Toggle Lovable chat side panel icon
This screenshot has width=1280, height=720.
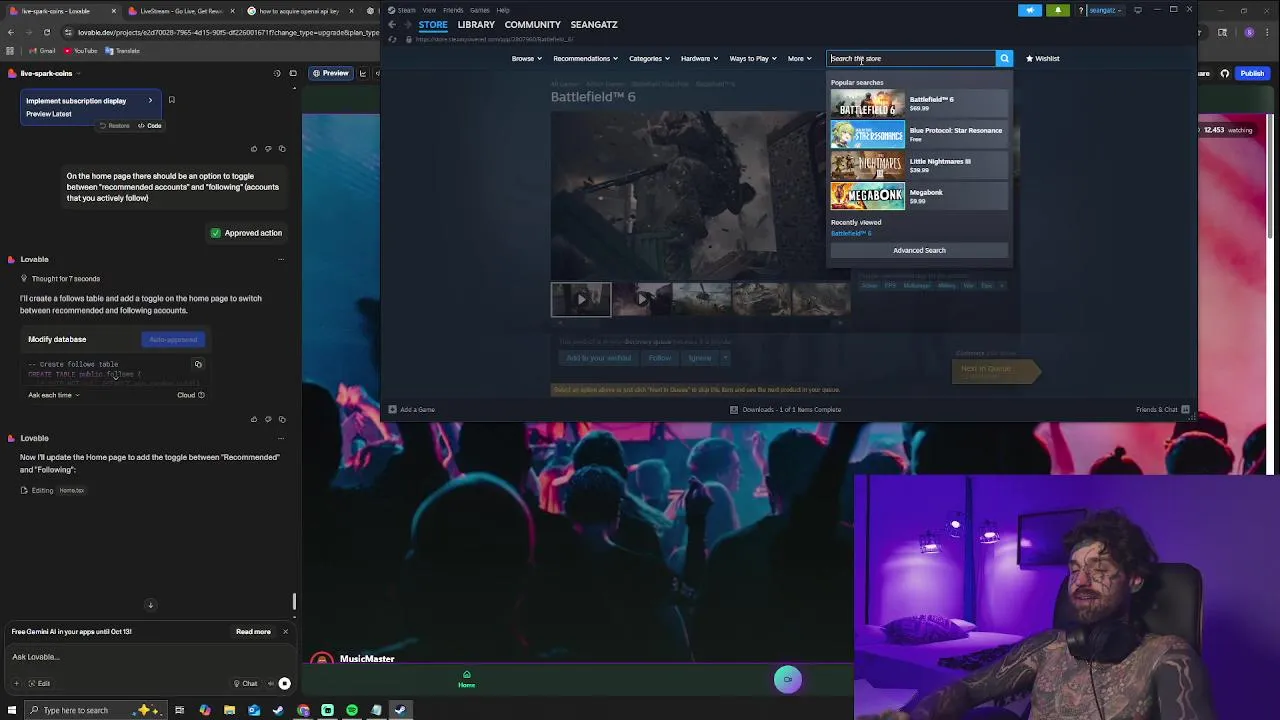tap(293, 73)
